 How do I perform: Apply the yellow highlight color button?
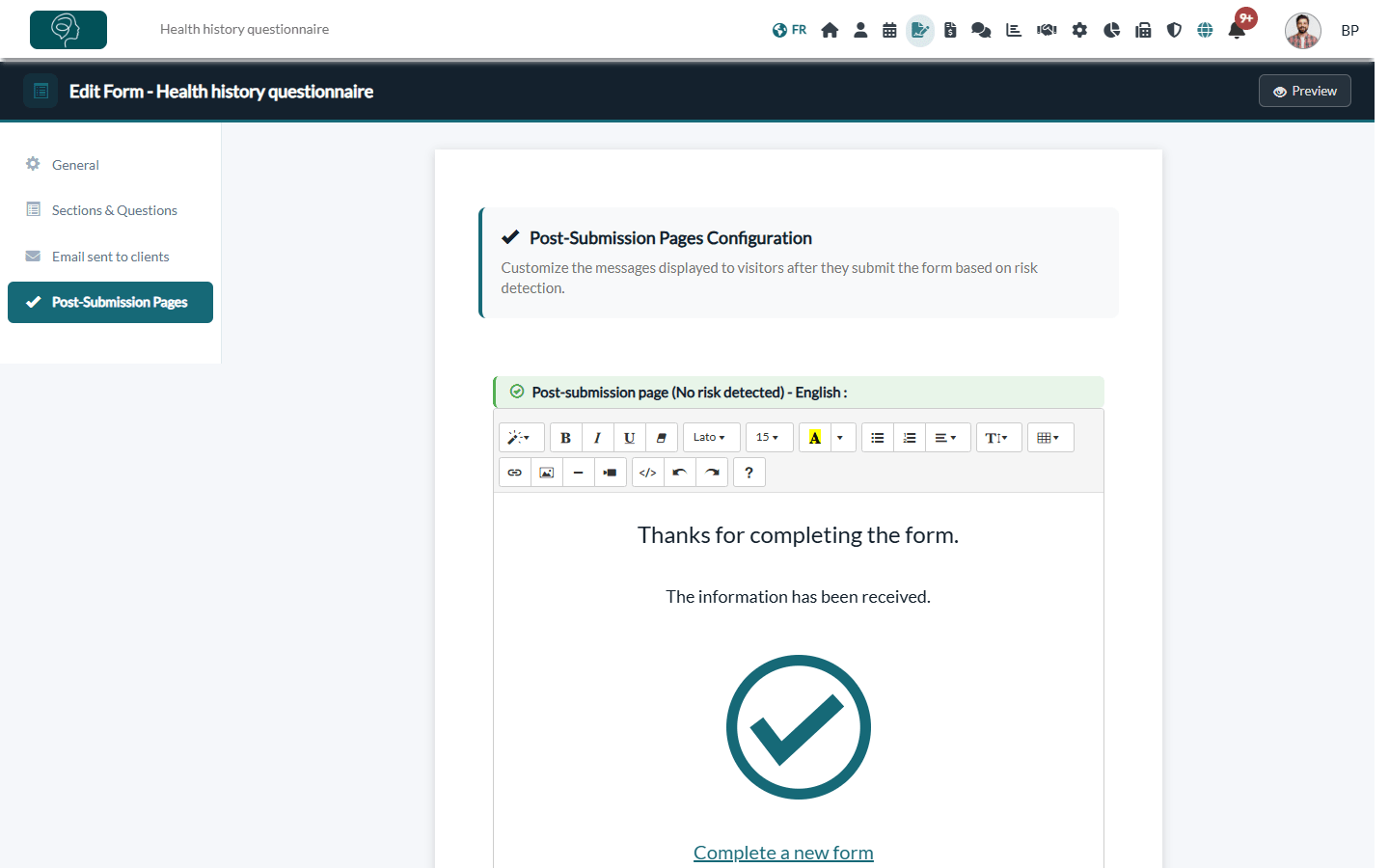[x=815, y=438]
